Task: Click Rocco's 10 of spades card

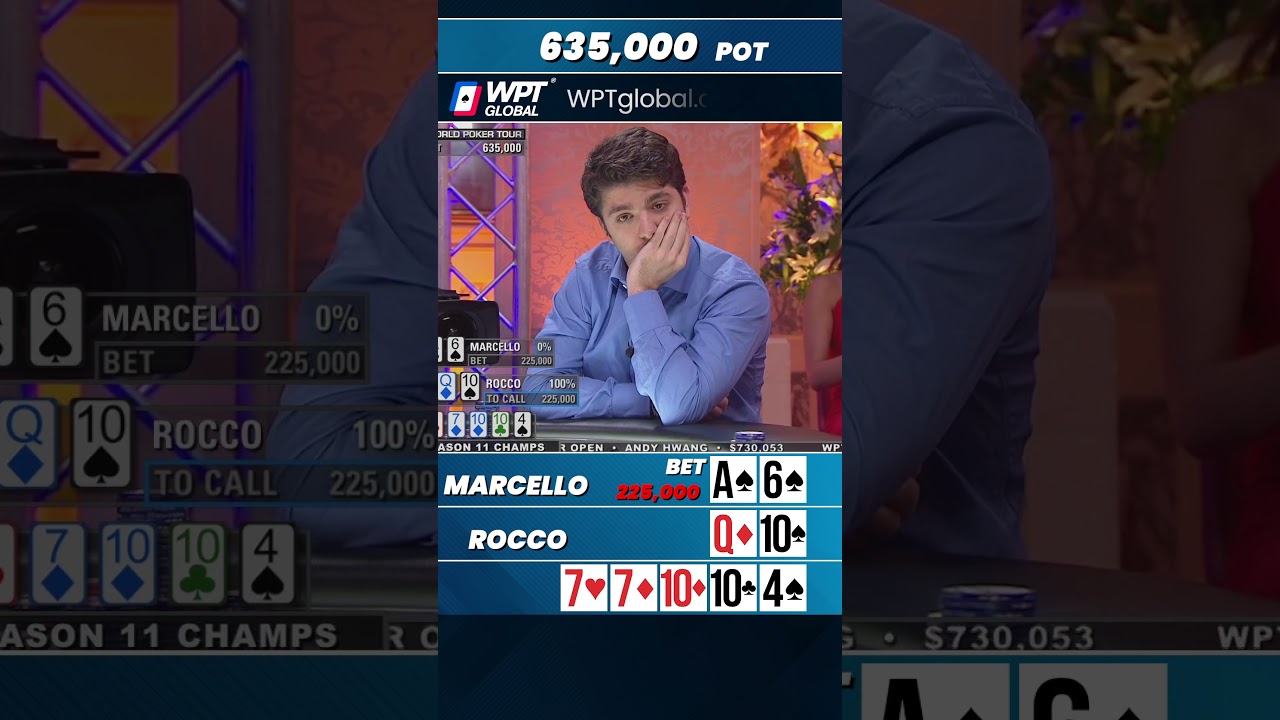Action: coord(783,534)
